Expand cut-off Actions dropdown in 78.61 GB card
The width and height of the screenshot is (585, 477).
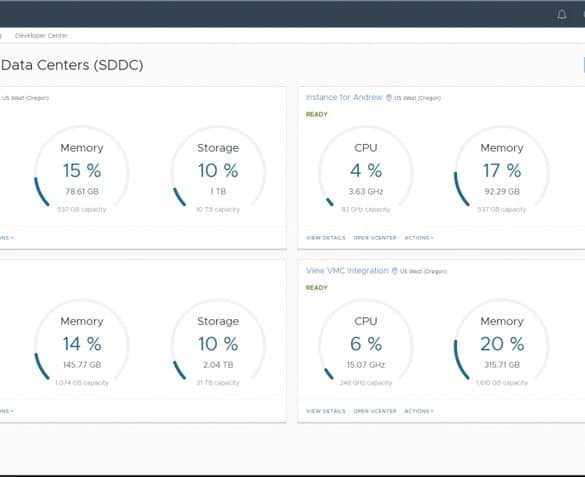pyautogui.click(x=7, y=238)
